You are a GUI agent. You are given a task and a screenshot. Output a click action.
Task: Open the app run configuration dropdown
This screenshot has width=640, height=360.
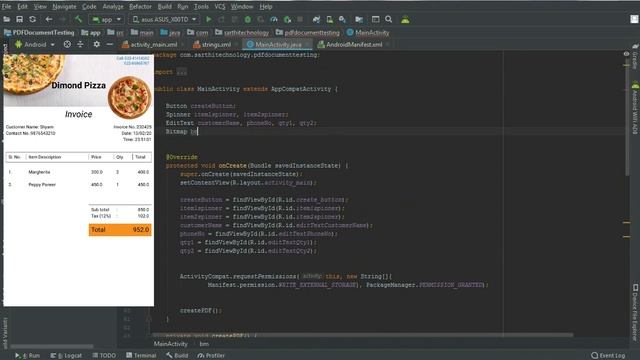tap(107, 19)
